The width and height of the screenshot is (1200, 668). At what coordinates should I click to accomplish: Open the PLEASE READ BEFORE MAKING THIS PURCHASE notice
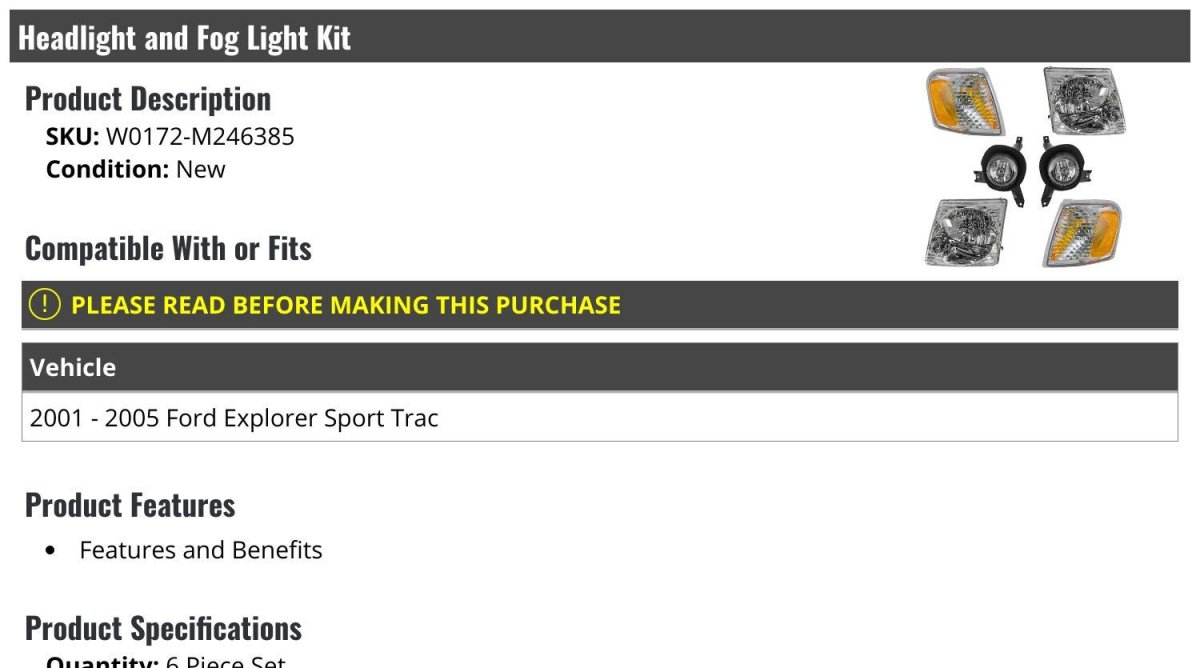(x=346, y=305)
